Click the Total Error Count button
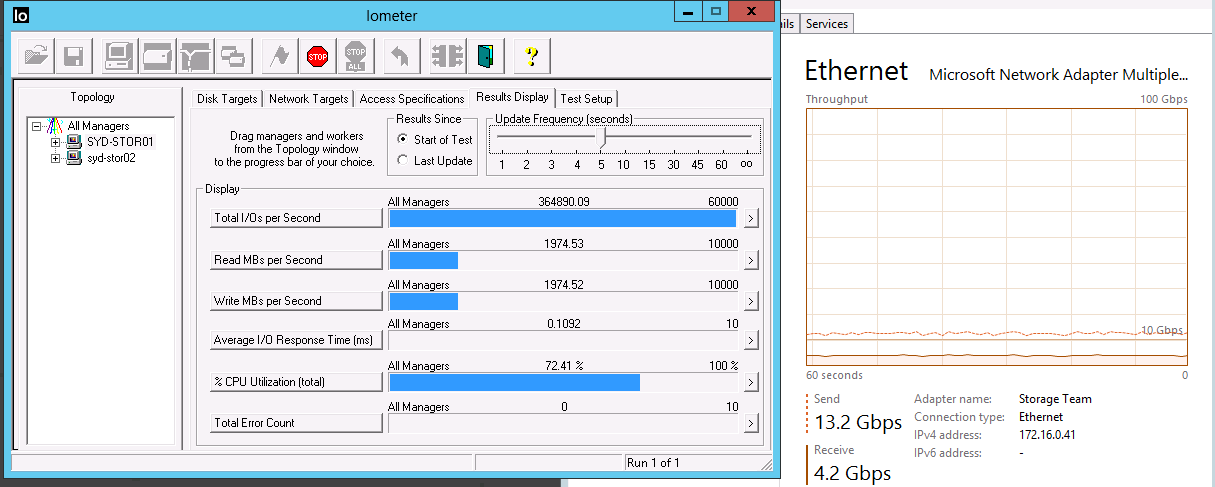The height and width of the screenshot is (487, 1215). (296, 423)
